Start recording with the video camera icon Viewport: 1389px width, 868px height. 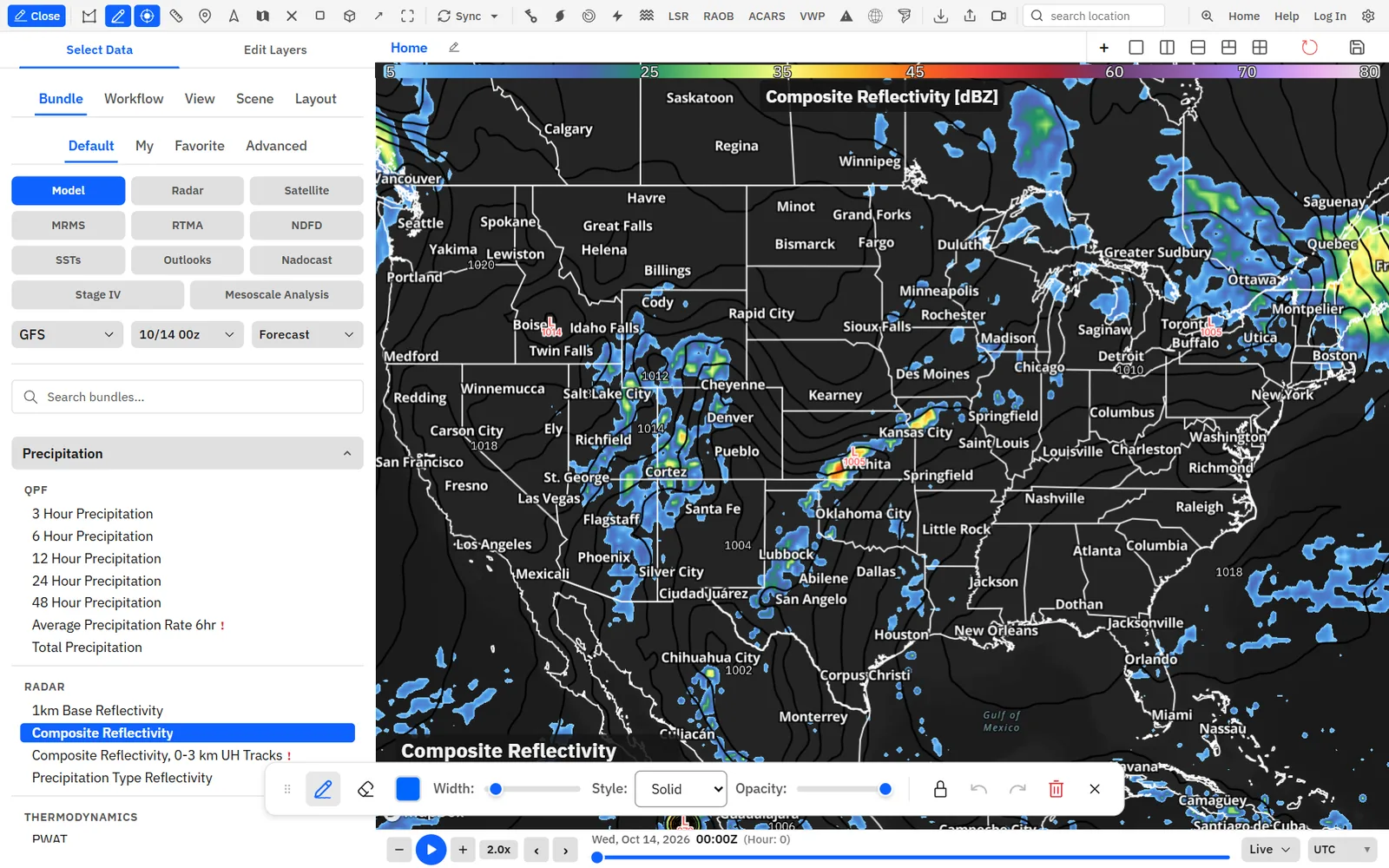pos(999,16)
